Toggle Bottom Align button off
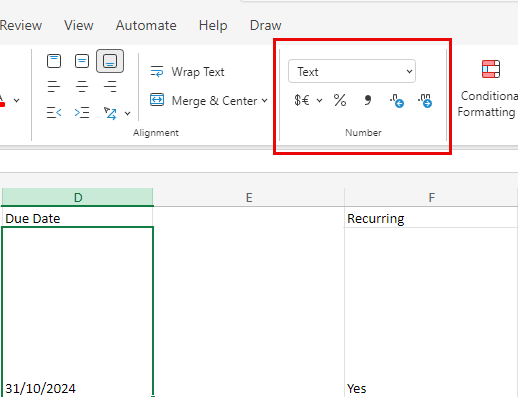 point(110,61)
